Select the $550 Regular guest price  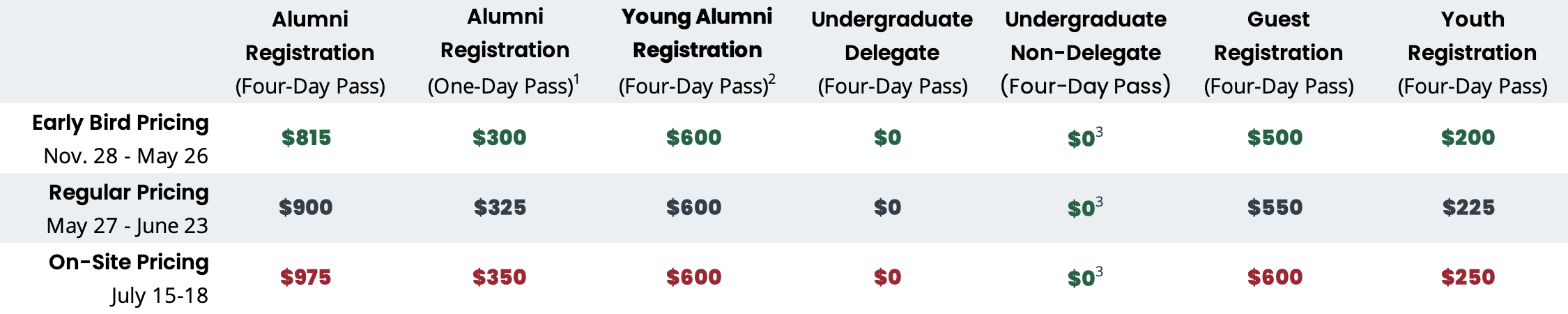click(x=1275, y=207)
